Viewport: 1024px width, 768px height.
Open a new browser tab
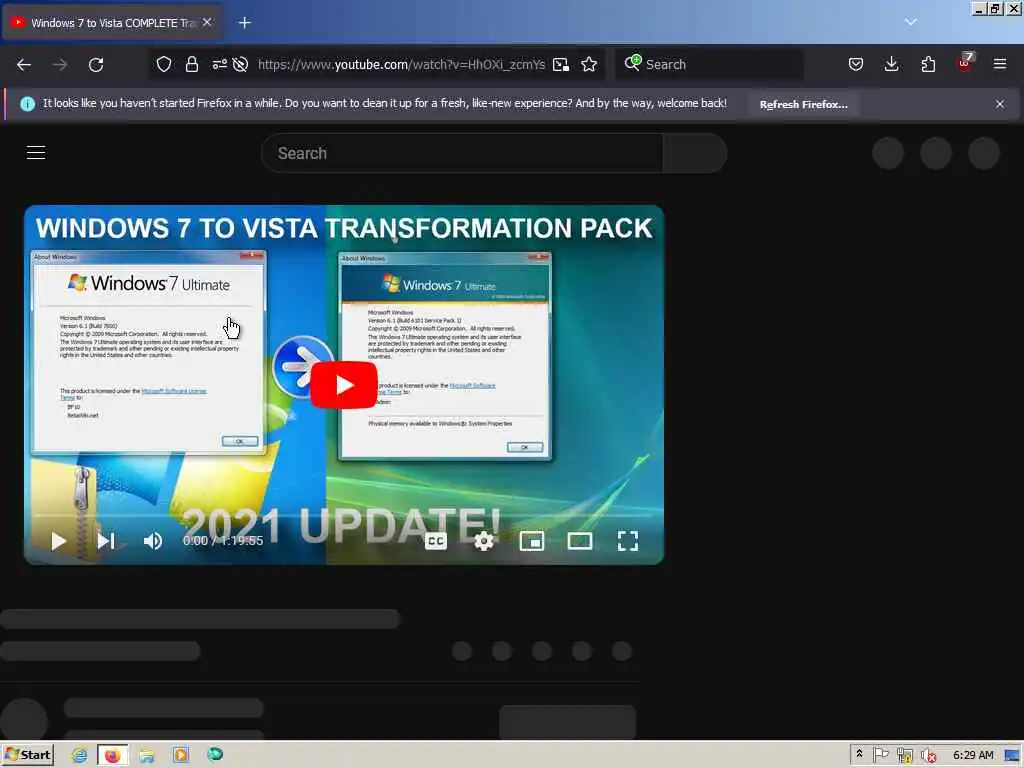click(x=244, y=23)
